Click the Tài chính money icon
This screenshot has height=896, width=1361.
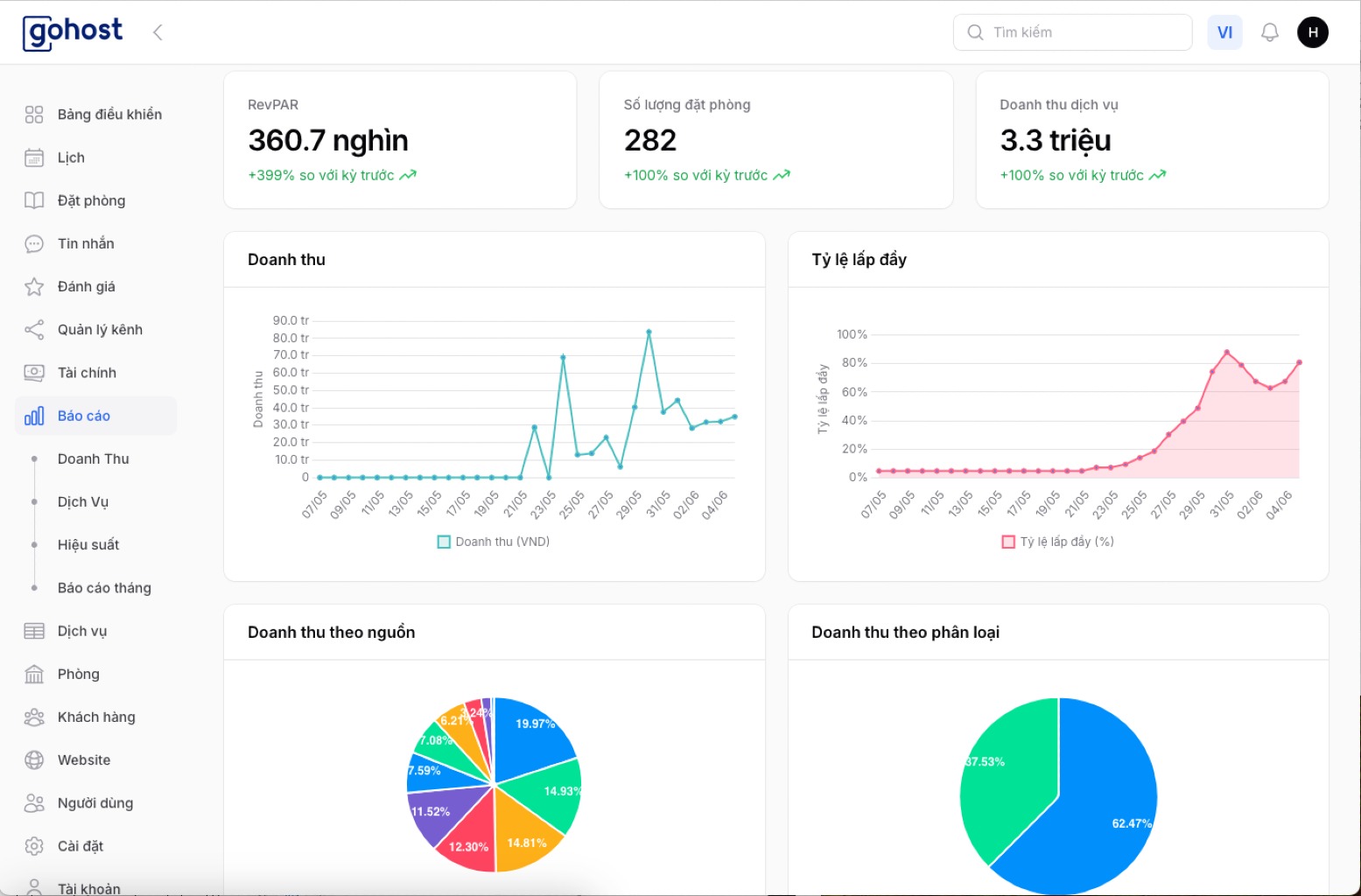[x=34, y=373]
